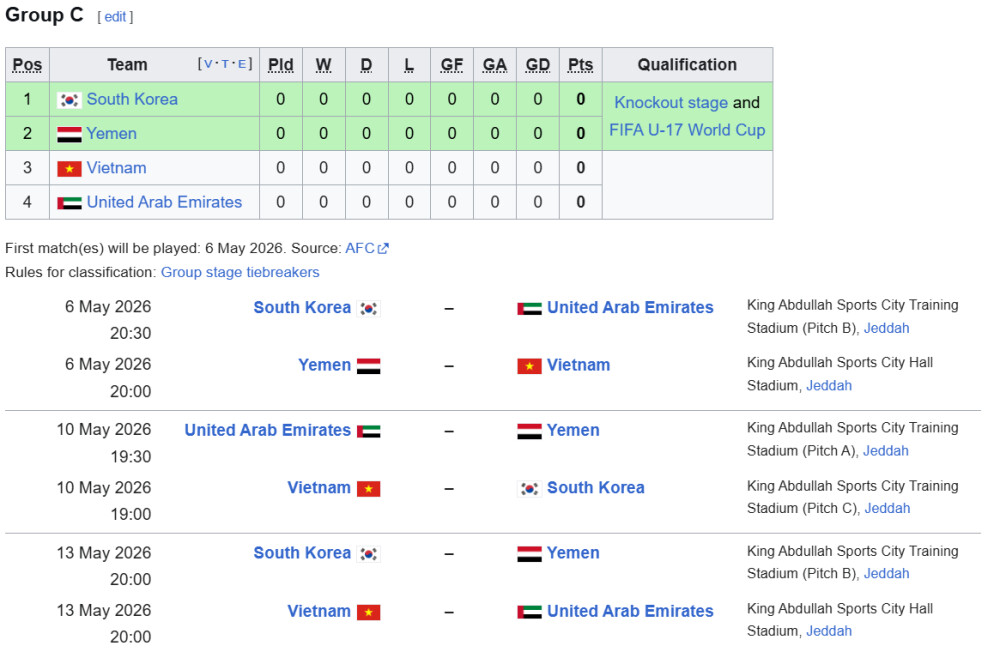Image resolution: width=1000 pixels, height=664 pixels.
Task: Click the Vietnam flag in Yemen–Vietnam fixture
Action: click(x=529, y=366)
